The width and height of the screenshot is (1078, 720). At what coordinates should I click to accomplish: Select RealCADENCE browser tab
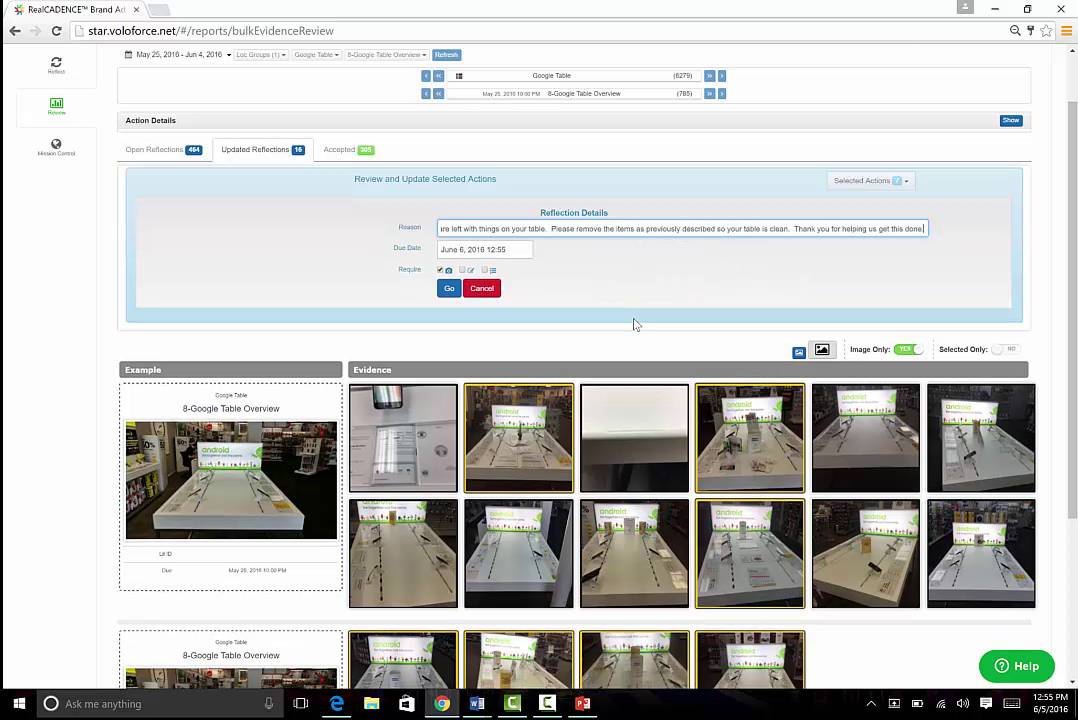[x=76, y=10]
